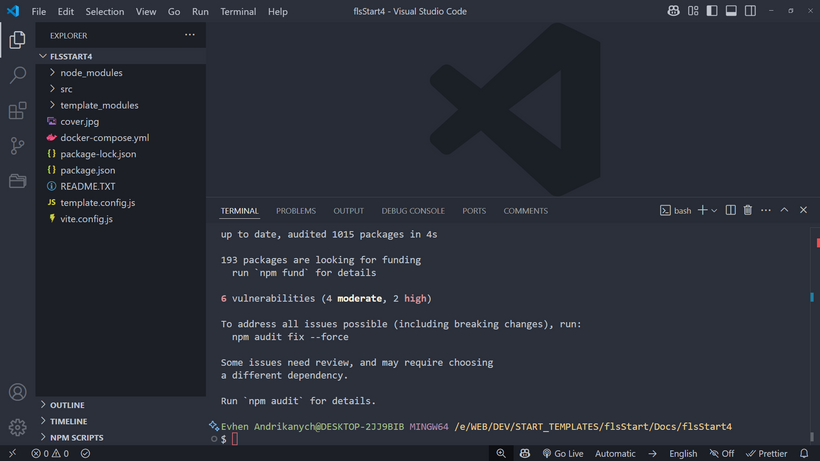This screenshot has width=820, height=461.
Task: Open Source Control view in activity bar
Action: [x=17, y=146]
